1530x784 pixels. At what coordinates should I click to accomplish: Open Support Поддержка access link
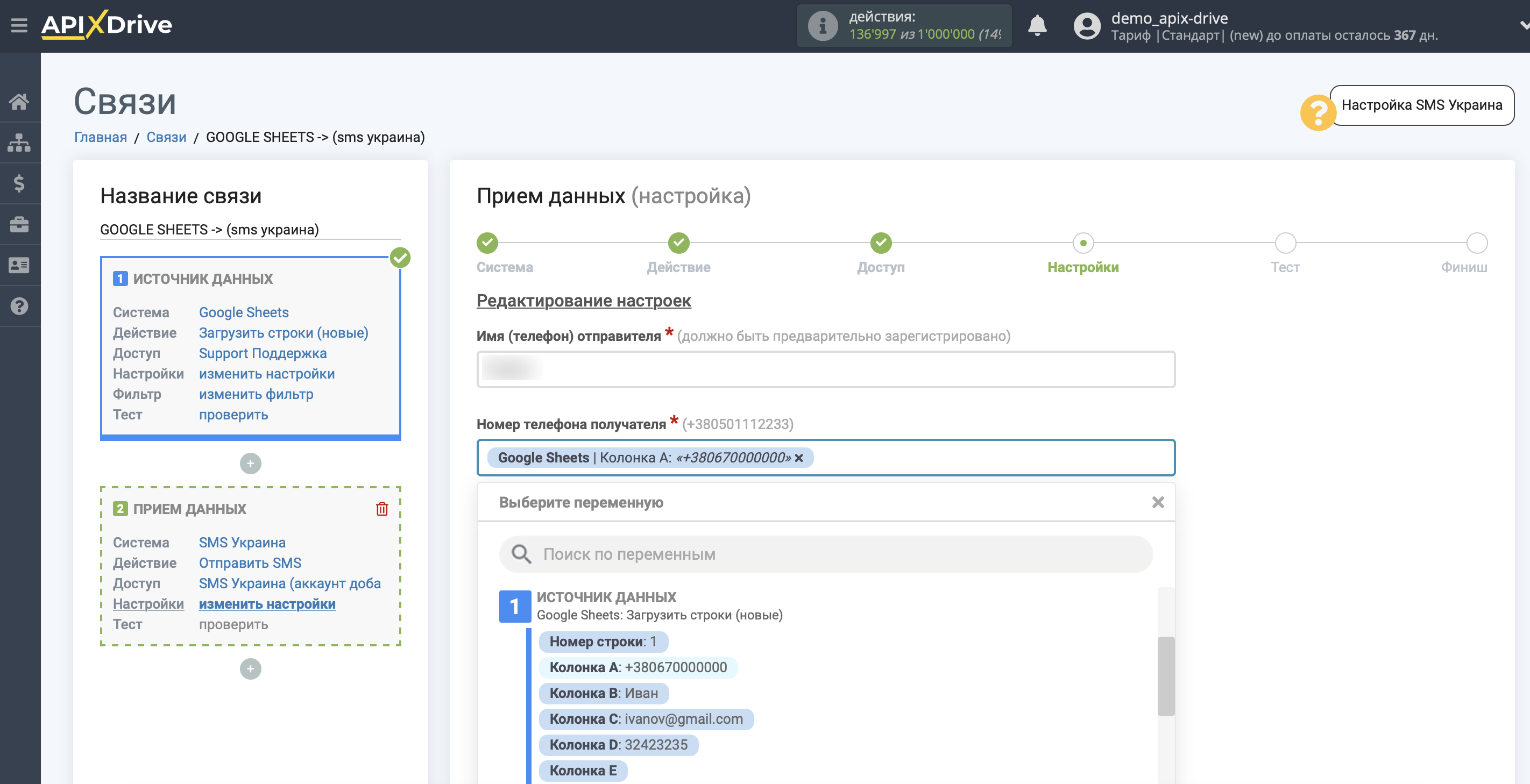[x=263, y=353]
